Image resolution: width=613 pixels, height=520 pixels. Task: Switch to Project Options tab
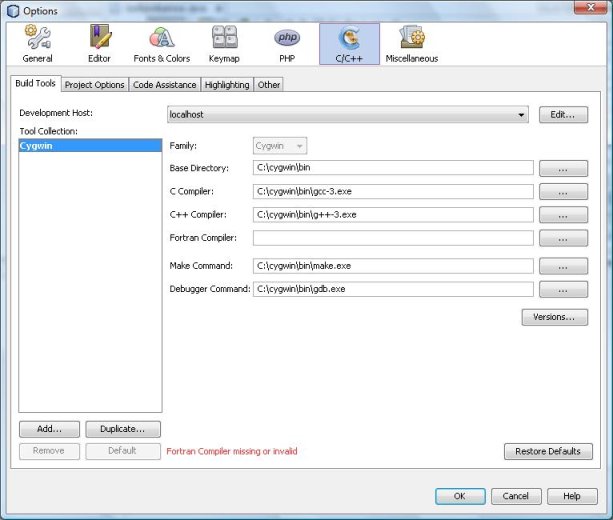[95, 85]
